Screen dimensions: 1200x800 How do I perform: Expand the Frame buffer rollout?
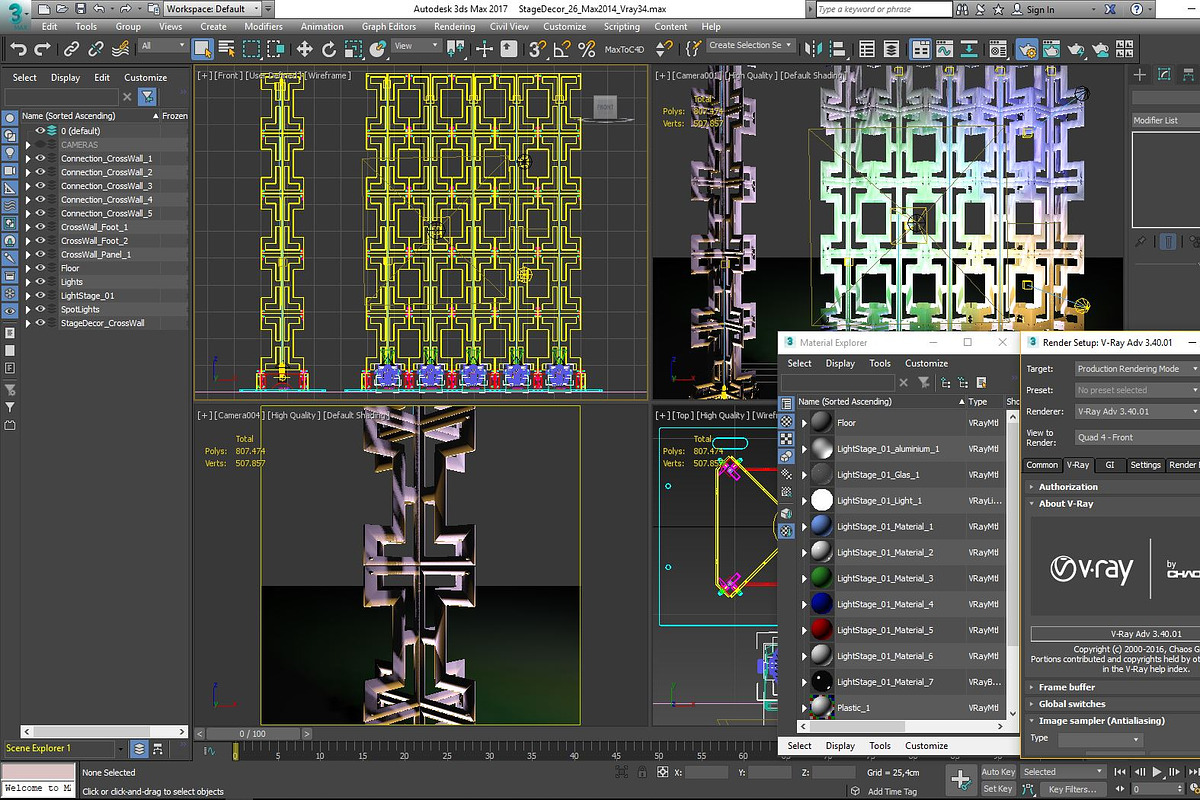click(1067, 687)
